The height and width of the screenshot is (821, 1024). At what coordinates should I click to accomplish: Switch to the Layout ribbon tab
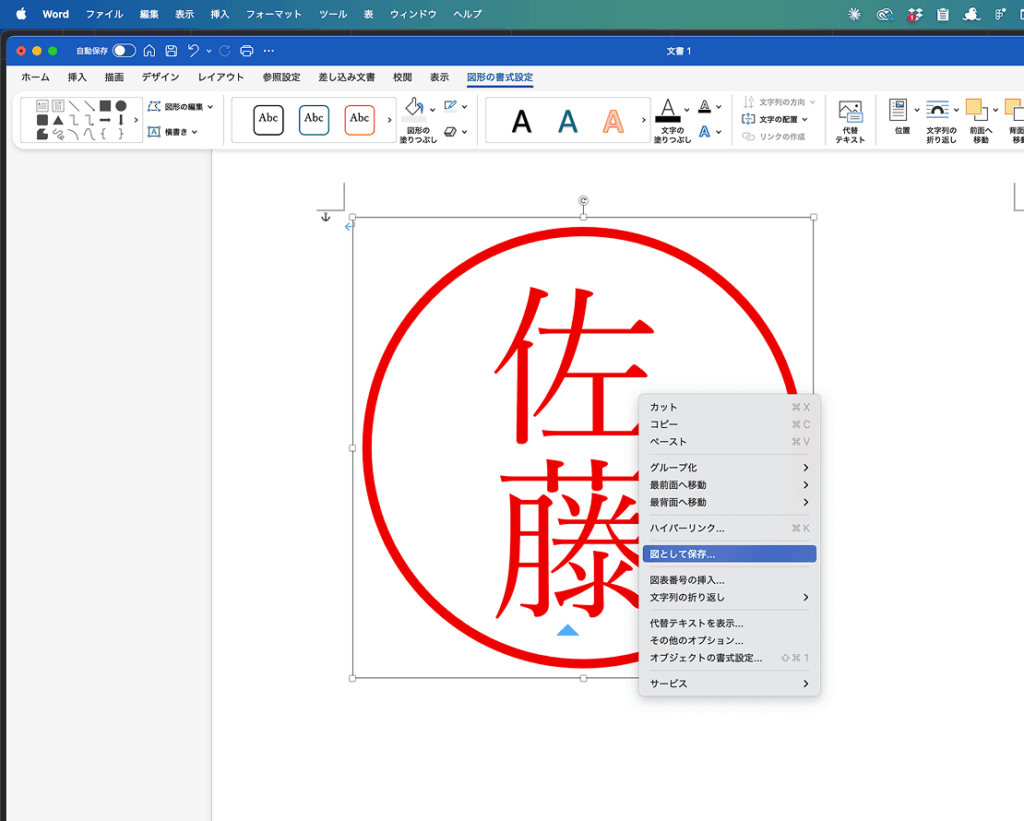[x=221, y=77]
